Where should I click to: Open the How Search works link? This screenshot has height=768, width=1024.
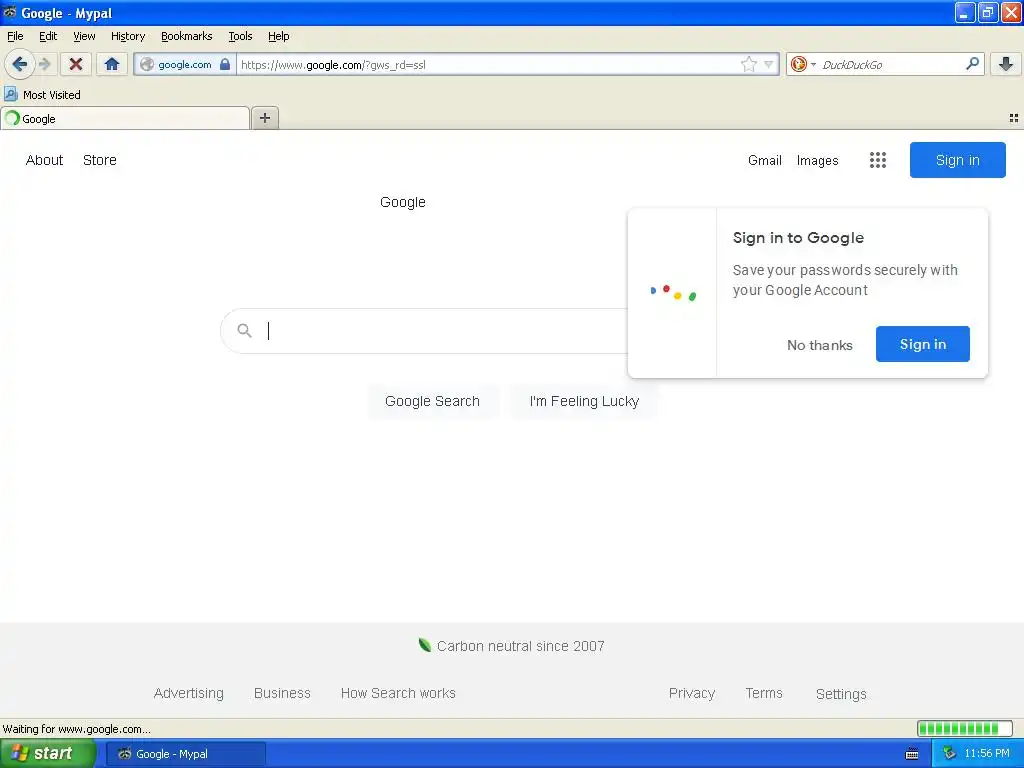398,693
